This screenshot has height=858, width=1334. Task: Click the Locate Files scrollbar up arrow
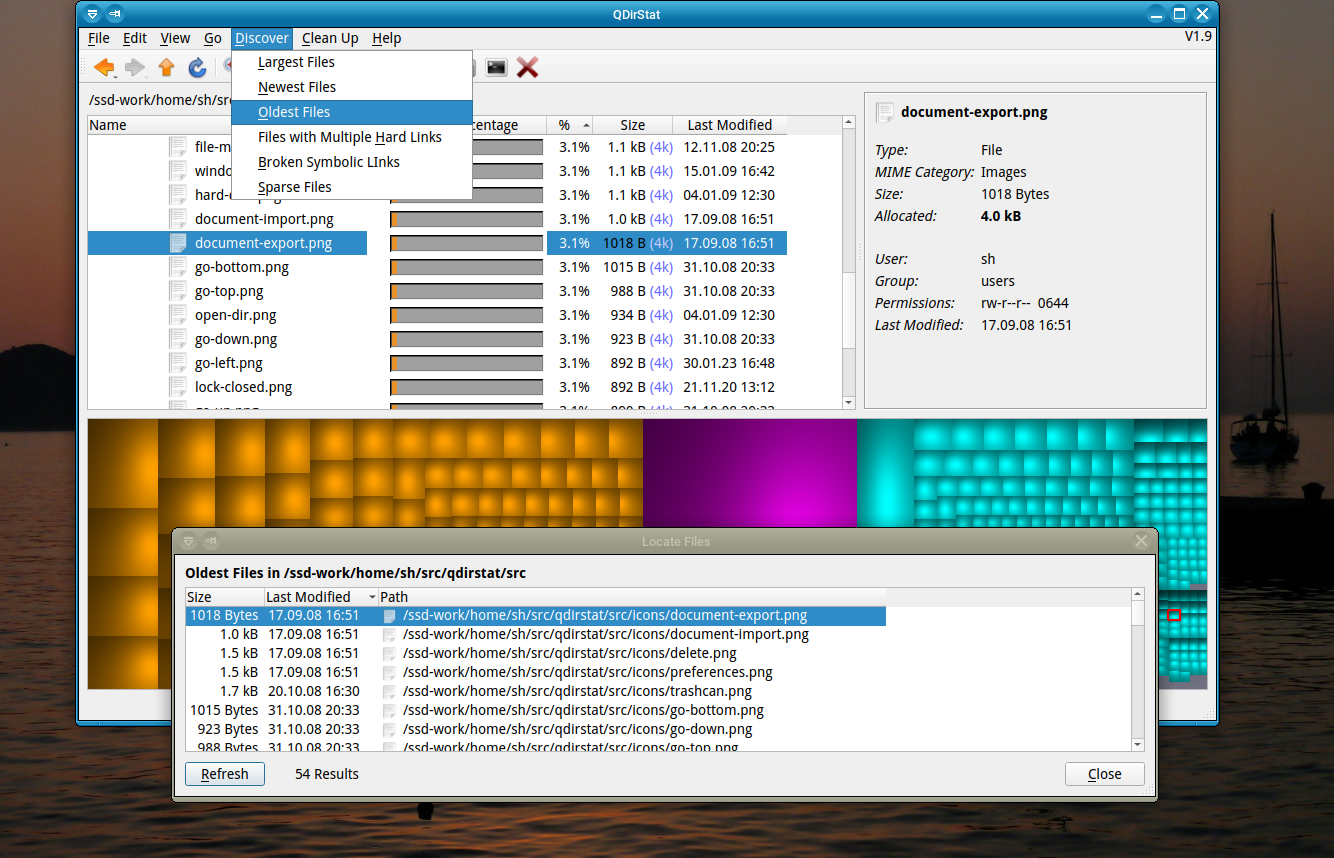1138,594
